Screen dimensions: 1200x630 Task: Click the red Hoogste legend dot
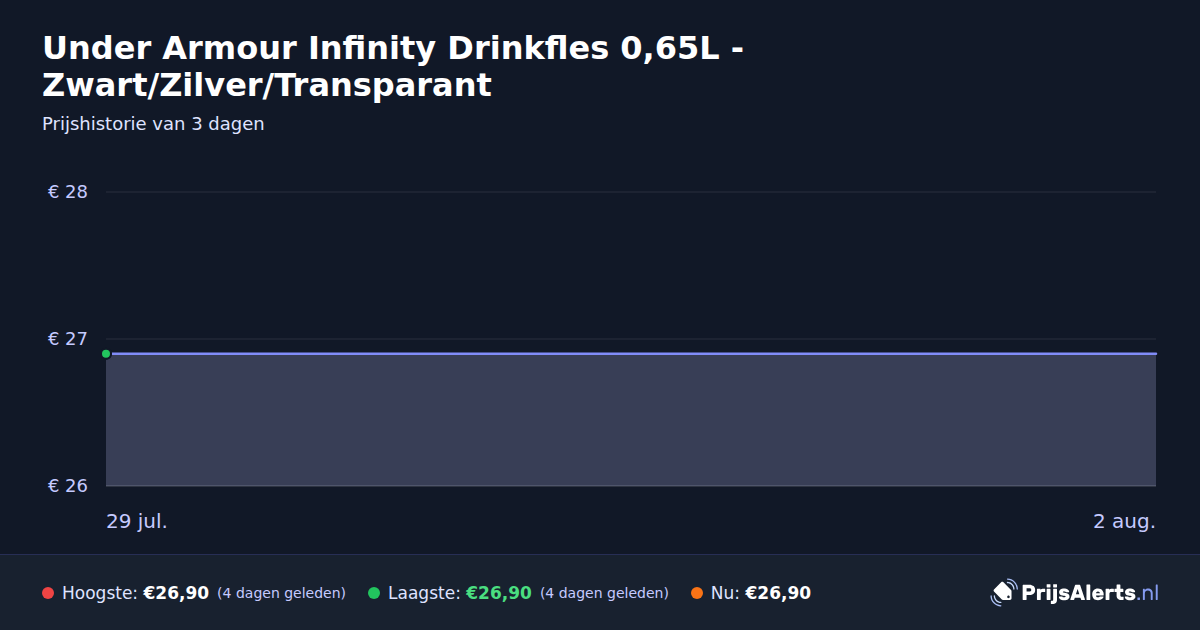pos(48,593)
